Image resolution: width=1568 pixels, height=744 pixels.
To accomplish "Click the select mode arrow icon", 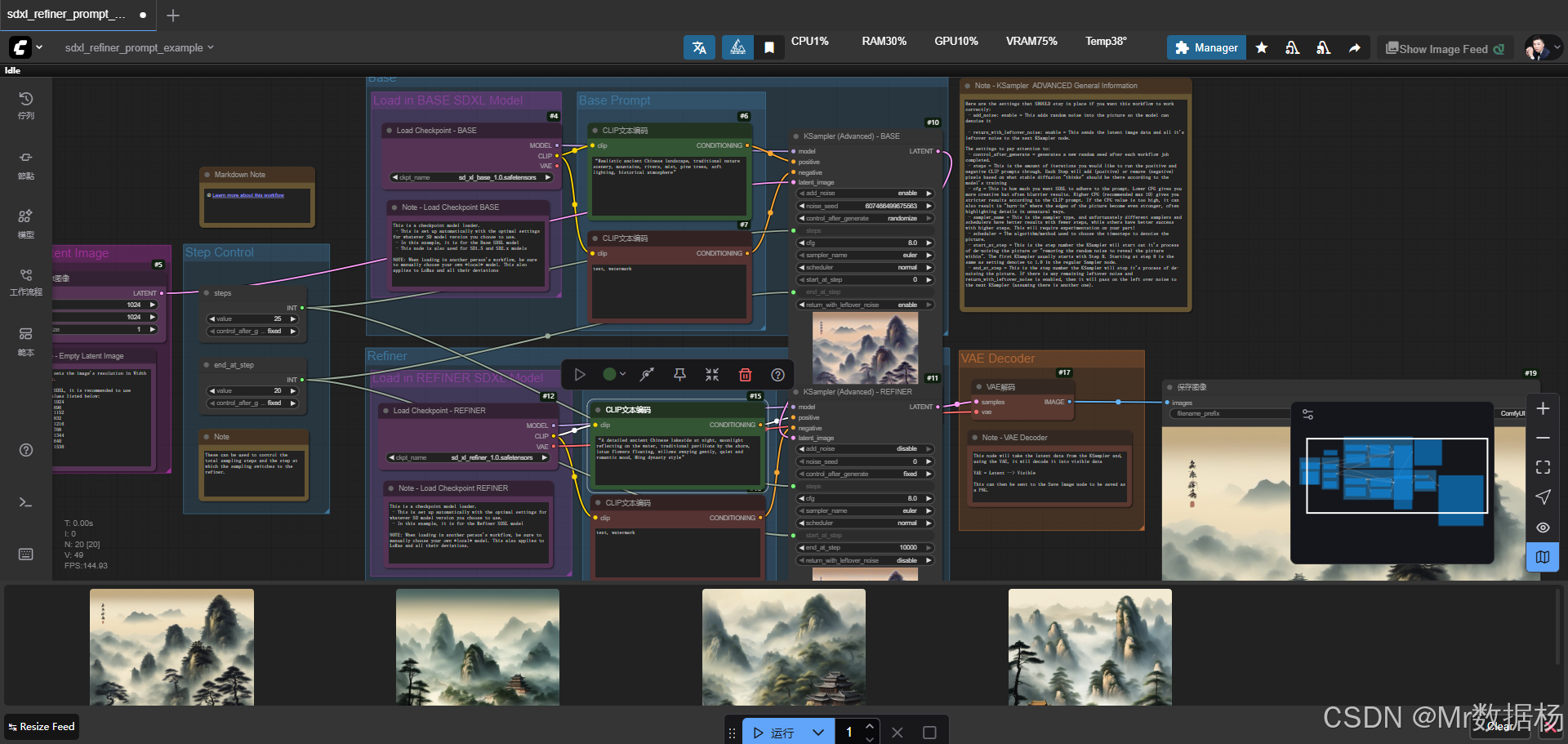I will pyautogui.click(x=1543, y=497).
